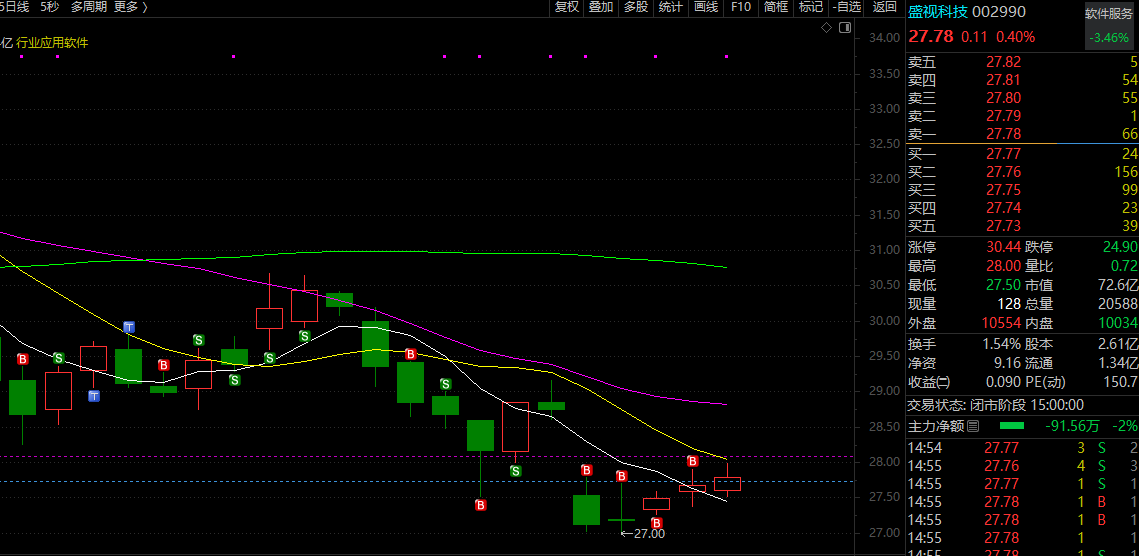Click the 涨停 limit-up value 30.44
The image size is (1139, 556).
point(1002,248)
